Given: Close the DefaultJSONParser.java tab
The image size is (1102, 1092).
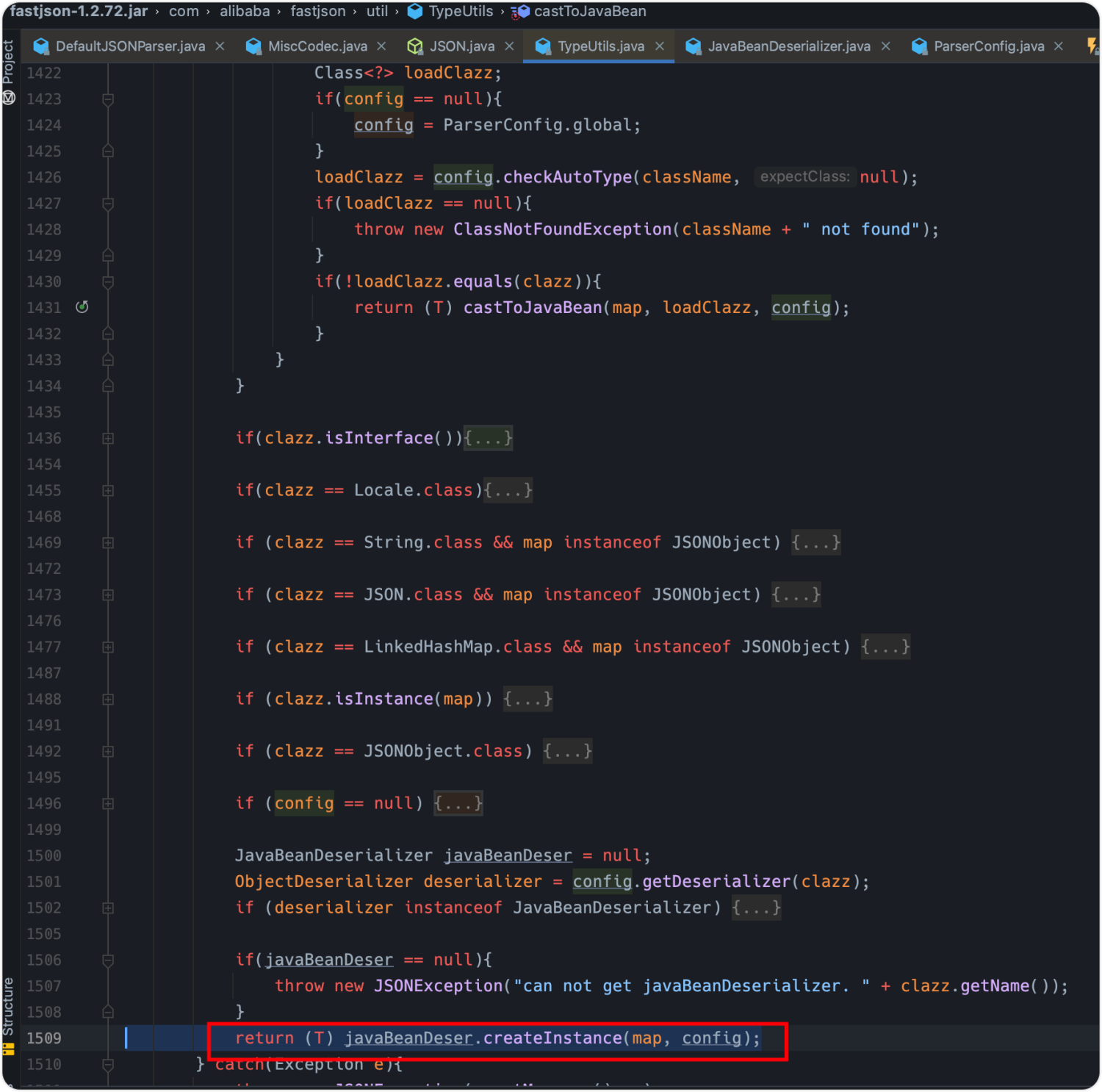Looking at the screenshot, I should tap(220, 46).
